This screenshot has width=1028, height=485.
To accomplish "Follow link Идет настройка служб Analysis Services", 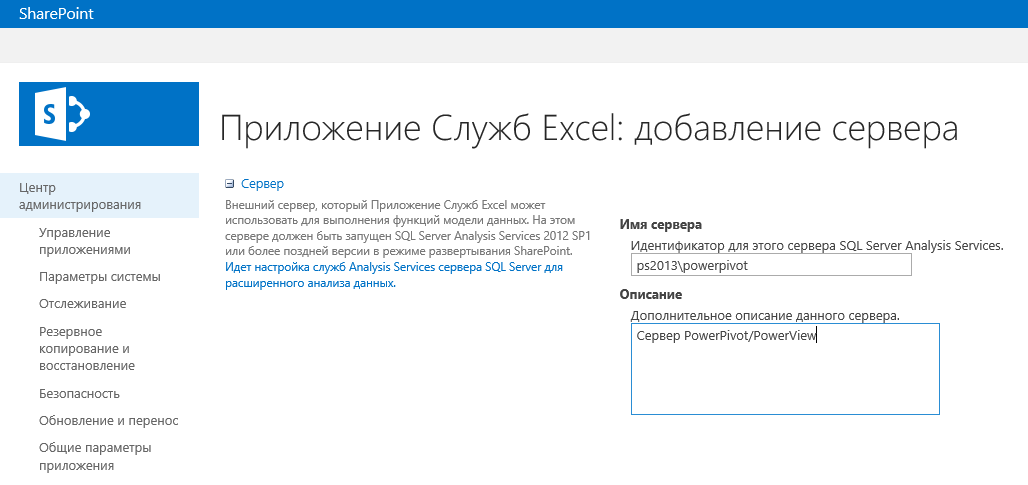I will pyautogui.click(x=394, y=275).
